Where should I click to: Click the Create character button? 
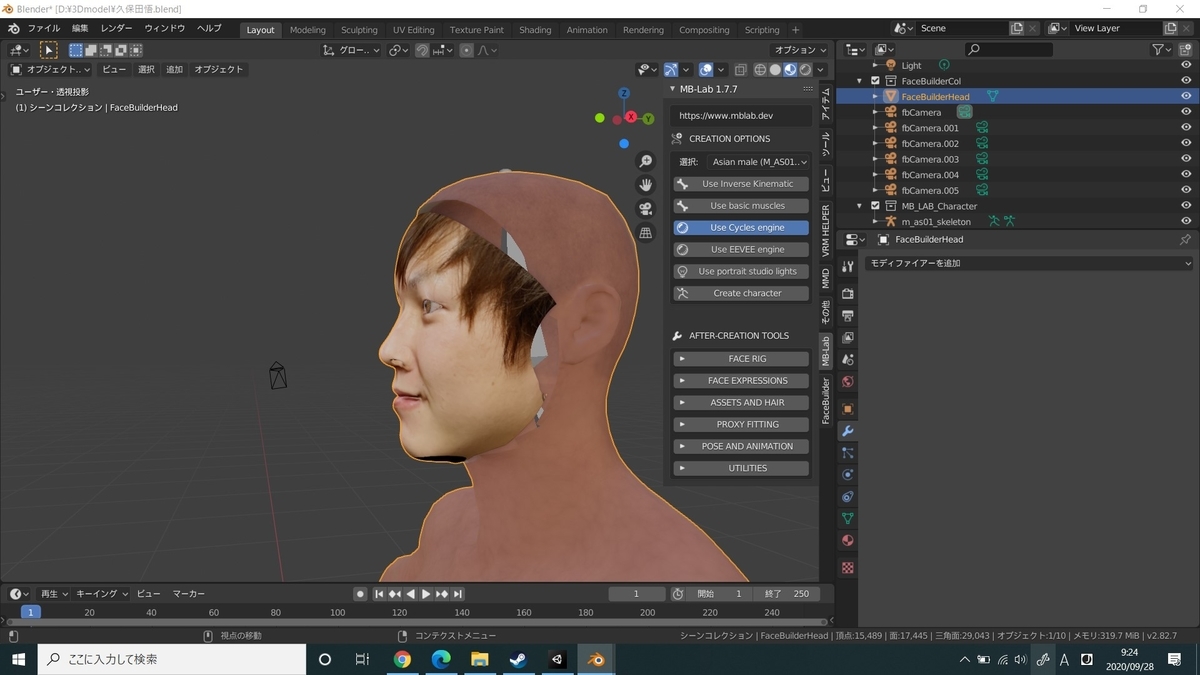coord(741,293)
